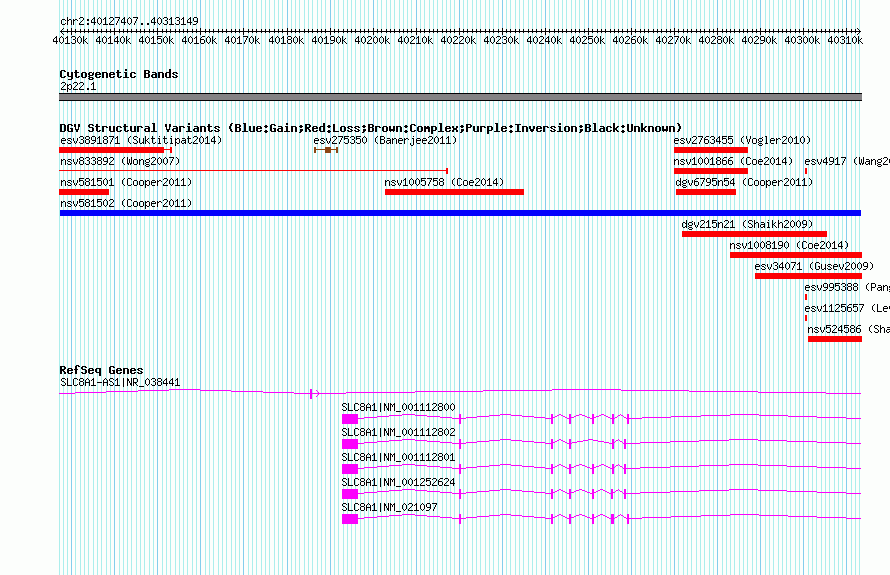The image size is (890, 575).
Task: Click the 40200k ruler tick label
Action: pos(372,40)
